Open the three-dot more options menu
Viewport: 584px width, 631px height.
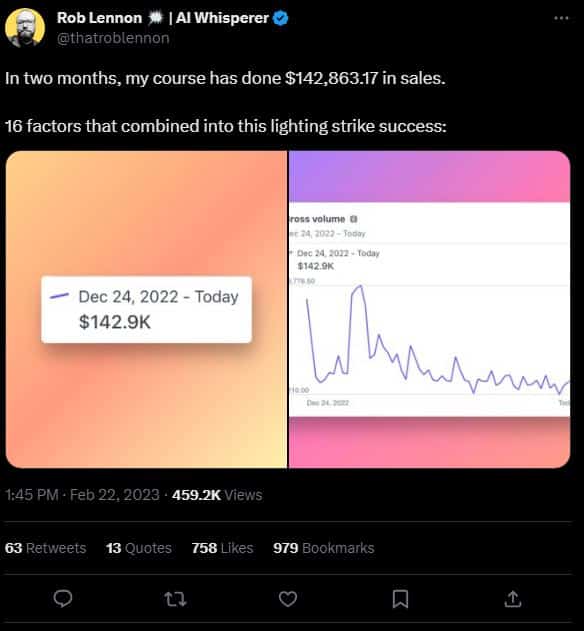[x=561, y=18]
